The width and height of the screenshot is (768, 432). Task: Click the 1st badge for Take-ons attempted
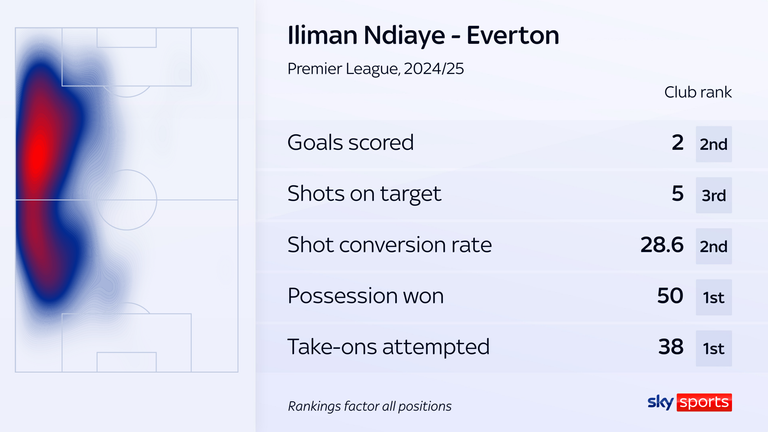click(714, 348)
